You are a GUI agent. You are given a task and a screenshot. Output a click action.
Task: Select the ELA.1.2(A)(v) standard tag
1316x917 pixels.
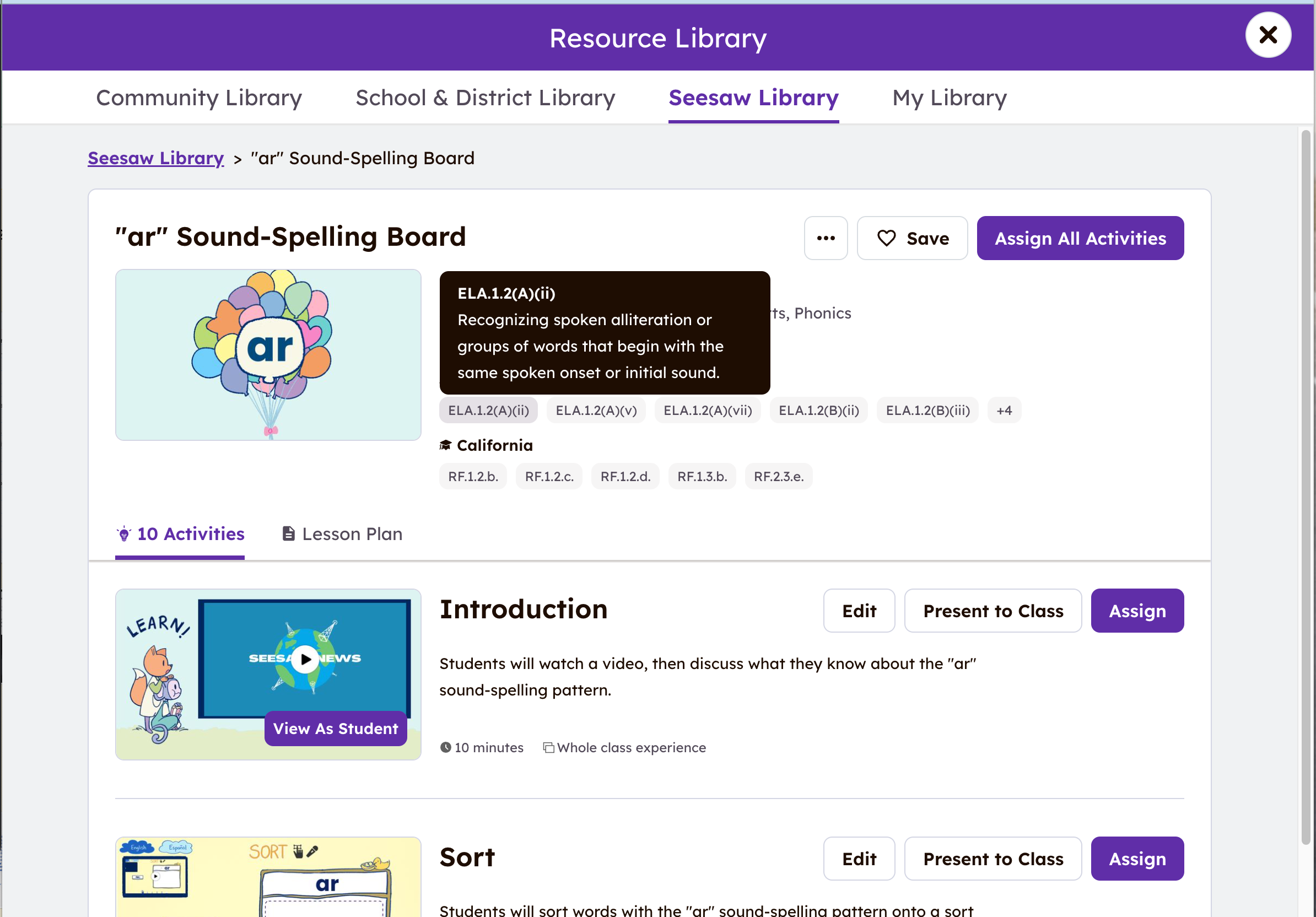[596, 411]
